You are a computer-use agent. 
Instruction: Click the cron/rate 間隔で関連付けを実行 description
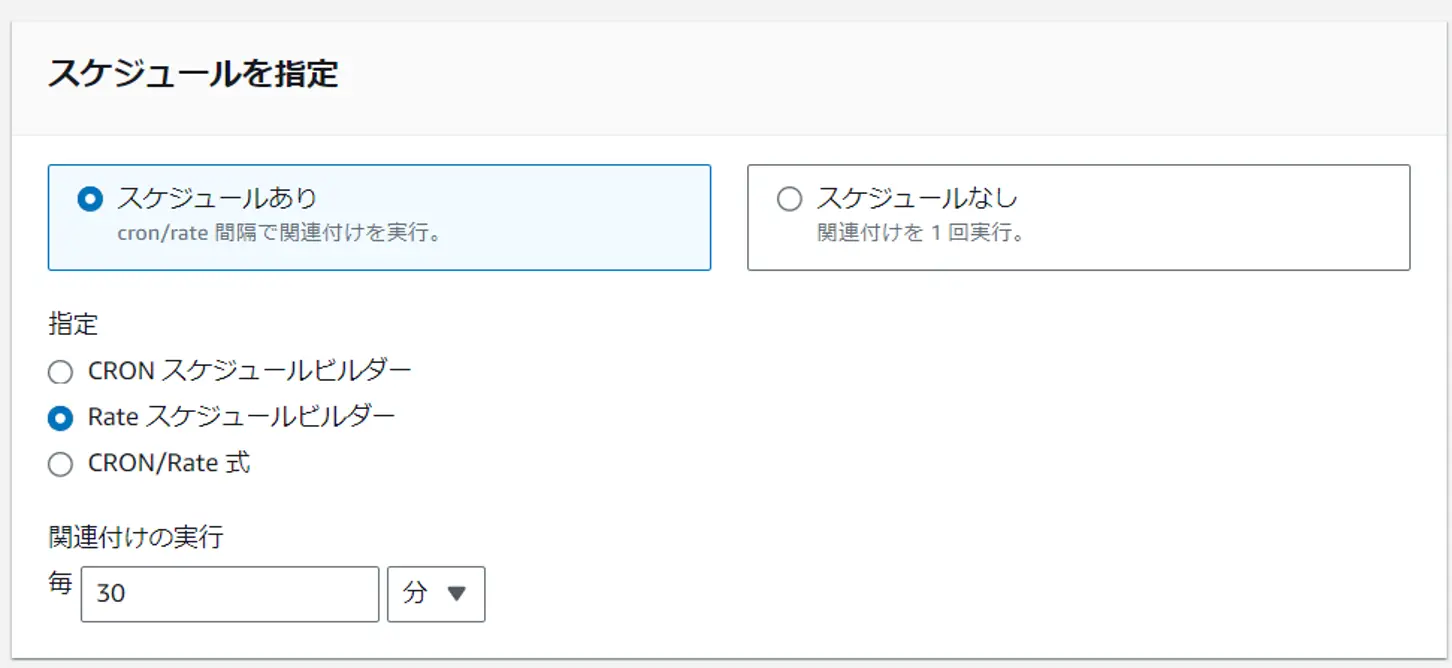279,234
